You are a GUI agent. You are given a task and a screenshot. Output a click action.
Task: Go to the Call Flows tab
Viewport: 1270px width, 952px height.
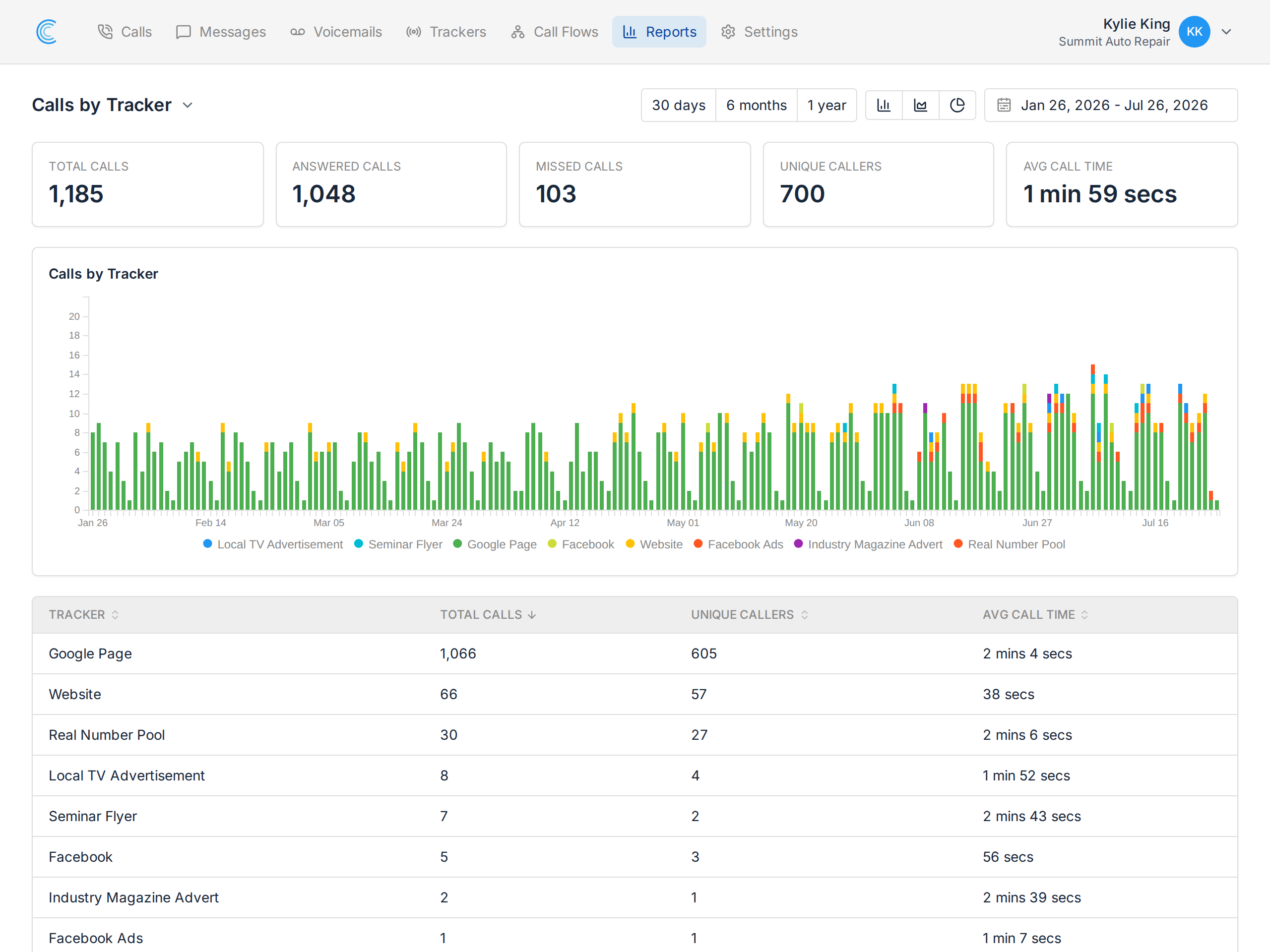point(555,32)
